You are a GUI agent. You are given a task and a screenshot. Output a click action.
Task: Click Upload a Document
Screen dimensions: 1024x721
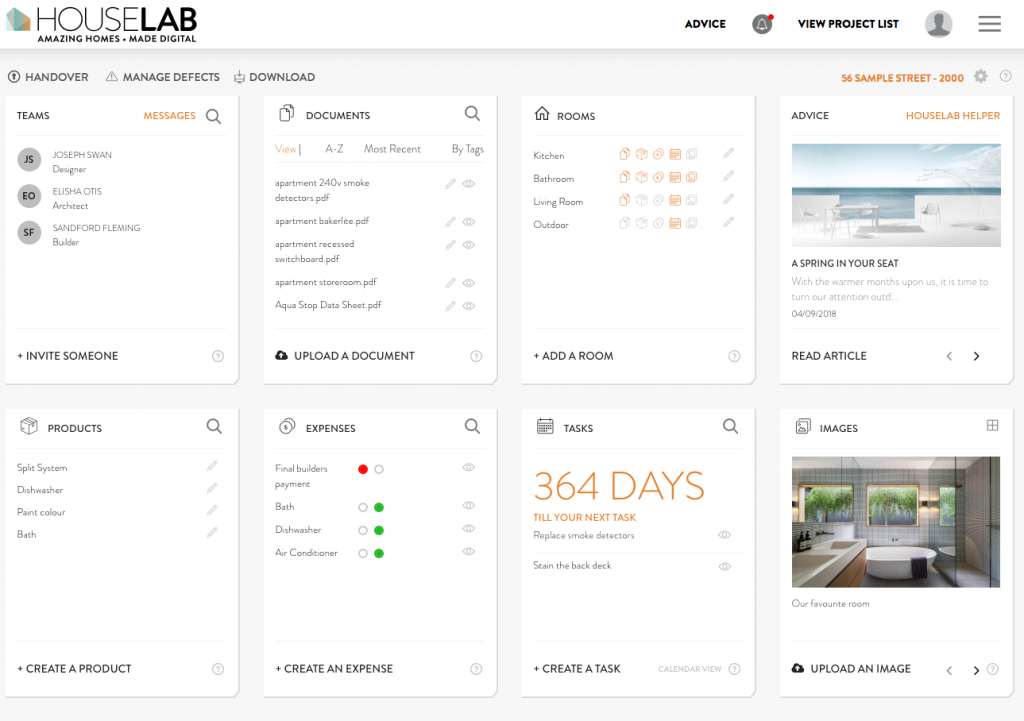[345, 356]
